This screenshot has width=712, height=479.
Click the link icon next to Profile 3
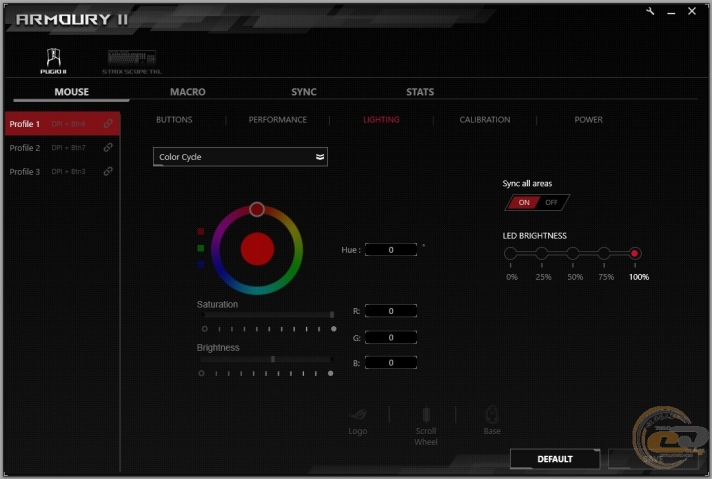click(x=108, y=171)
